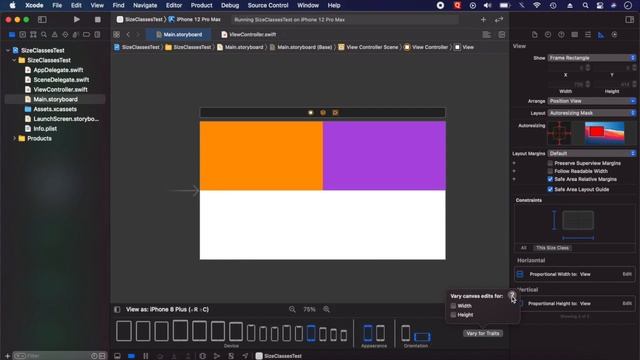Open the adjust editor options icon
This screenshot has height=360, width=640.
(486, 35)
